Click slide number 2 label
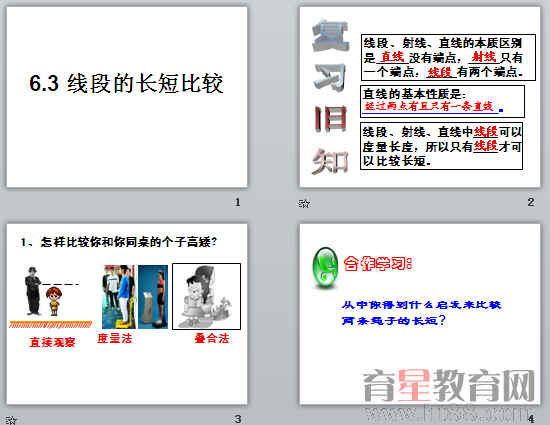 [531, 202]
